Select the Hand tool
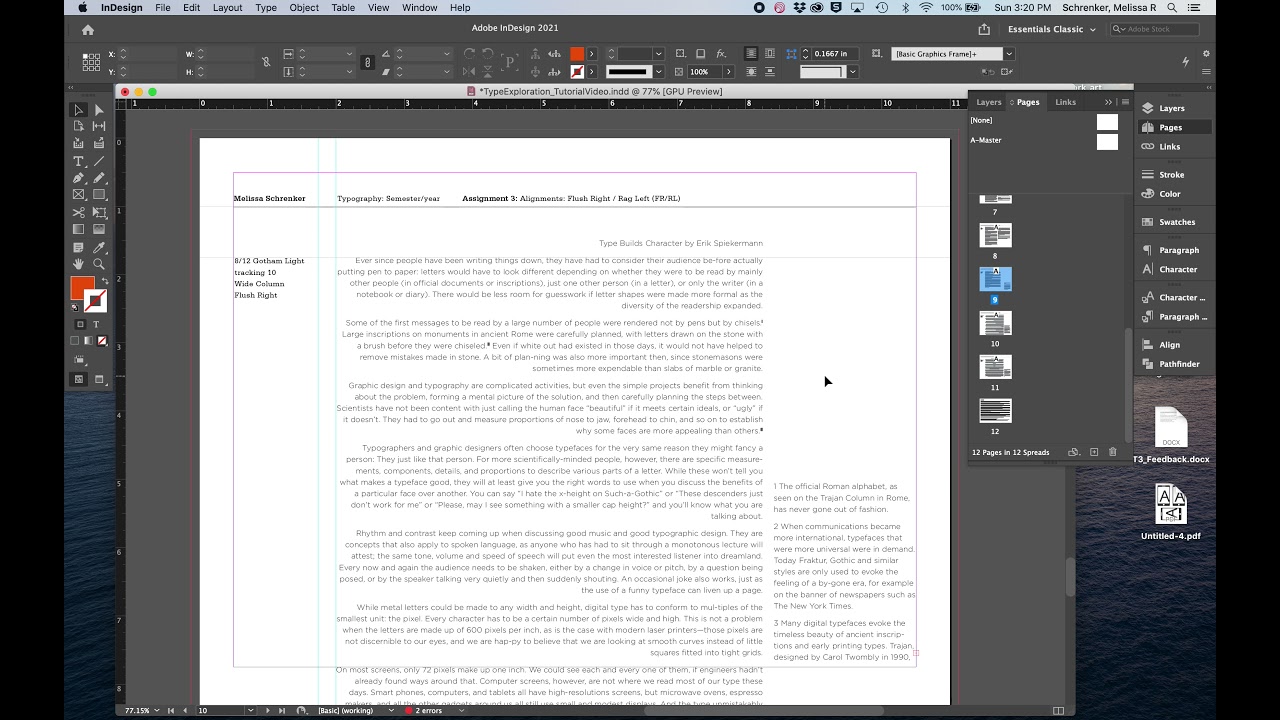The height and width of the screenshot is (720, 1280). click(78, 264)
